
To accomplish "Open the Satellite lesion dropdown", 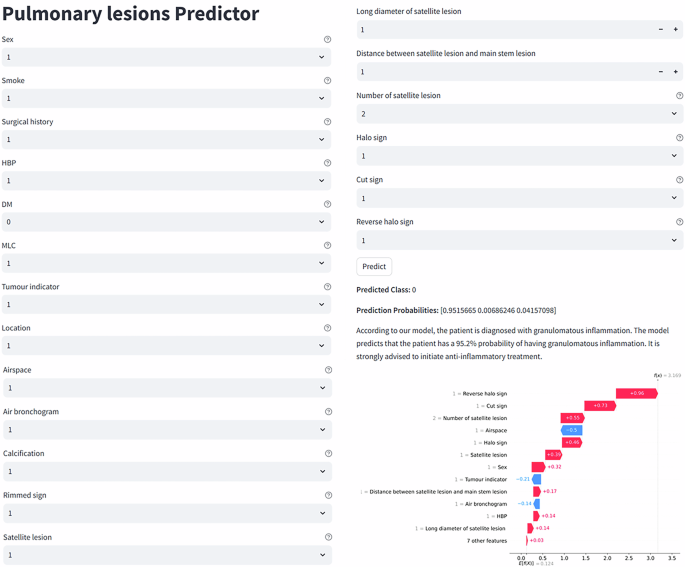I will click(x=166, y=554).
